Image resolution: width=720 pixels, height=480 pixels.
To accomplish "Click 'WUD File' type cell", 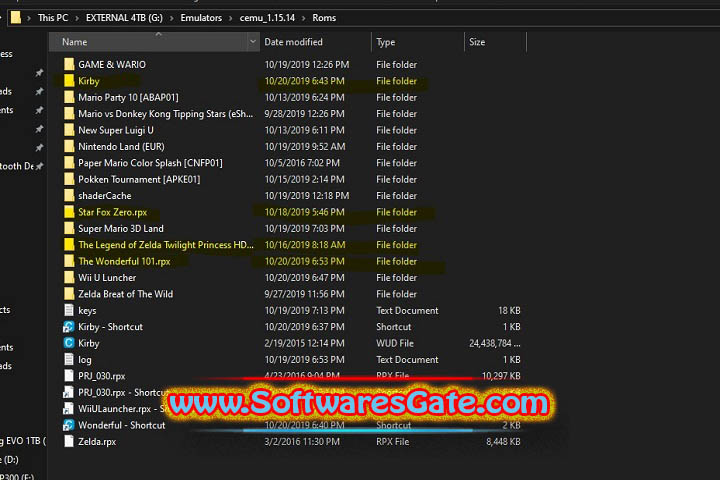I will point(395,343).
